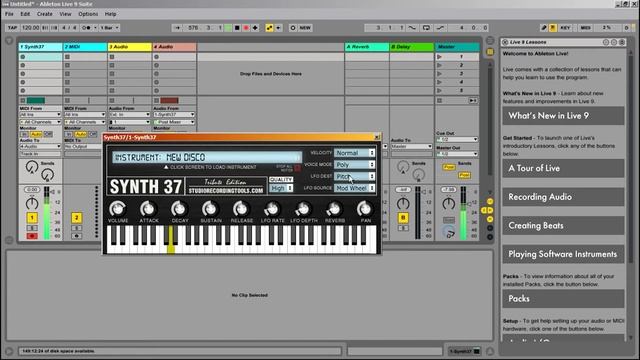Click the red transport record button

tap(246, 28)
